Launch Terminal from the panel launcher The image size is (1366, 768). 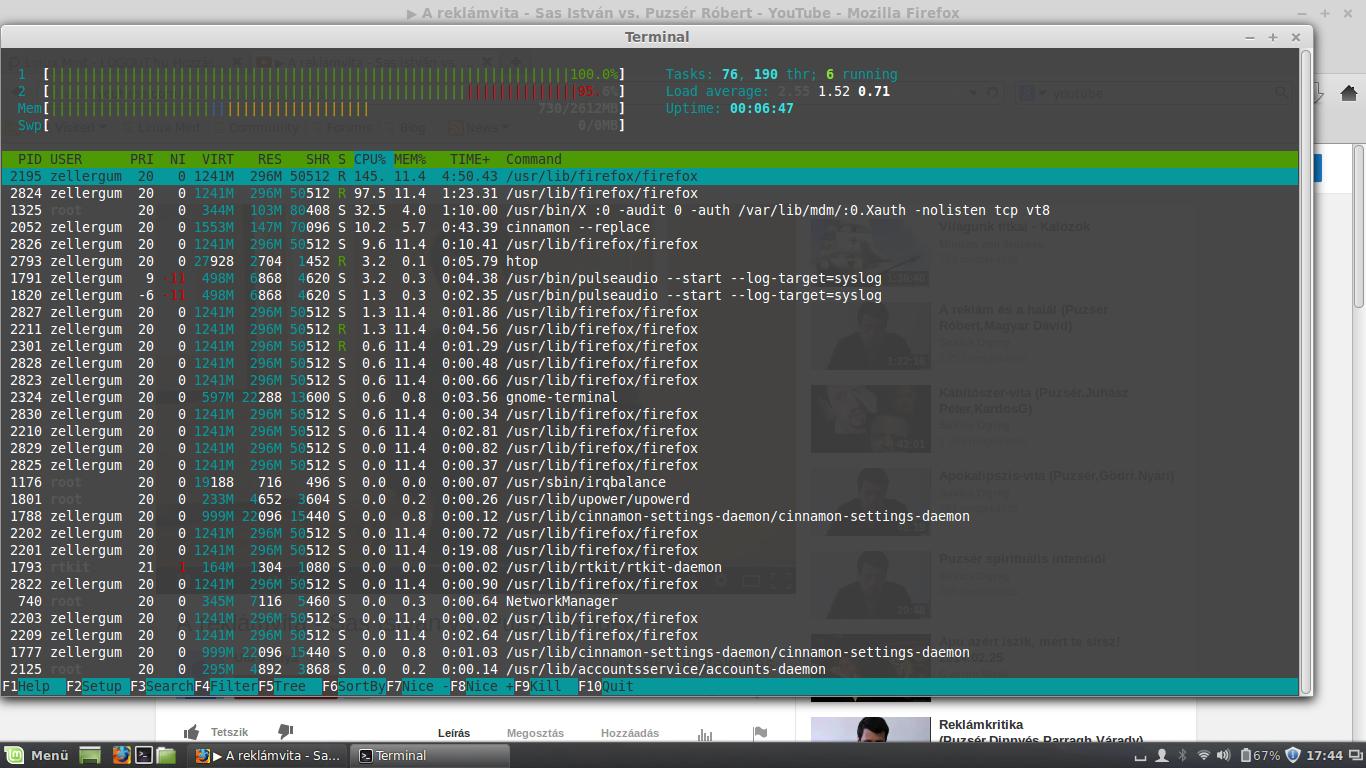143,755
